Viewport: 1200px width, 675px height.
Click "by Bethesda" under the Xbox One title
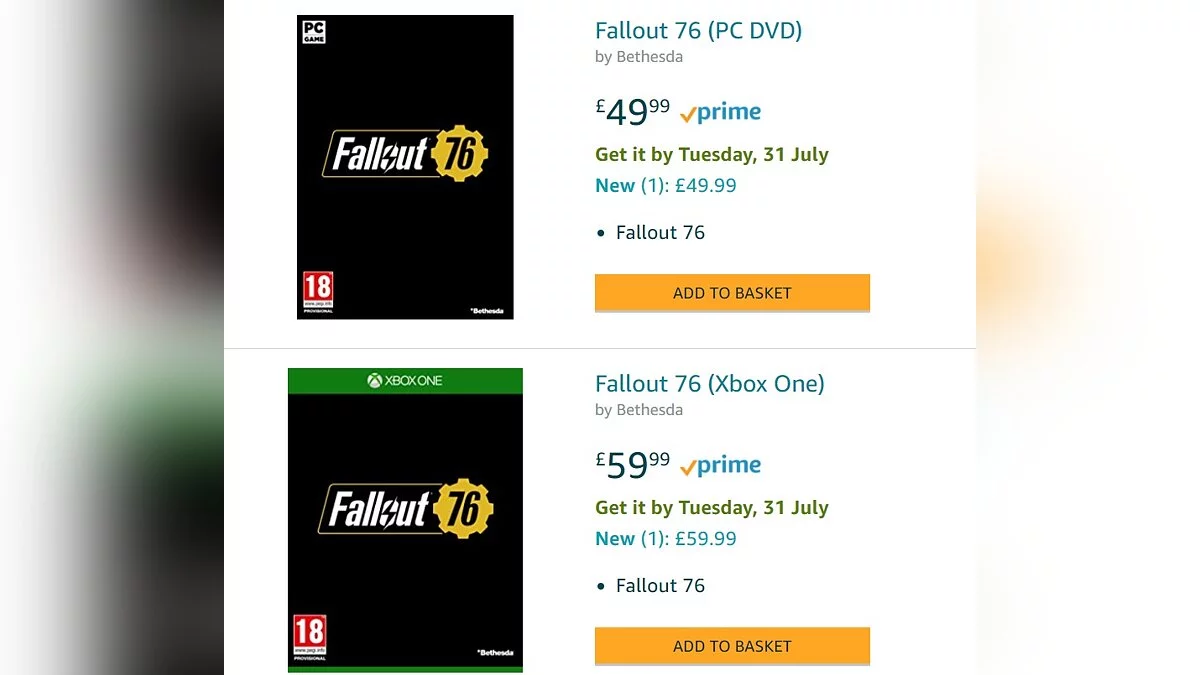point(639,410)
